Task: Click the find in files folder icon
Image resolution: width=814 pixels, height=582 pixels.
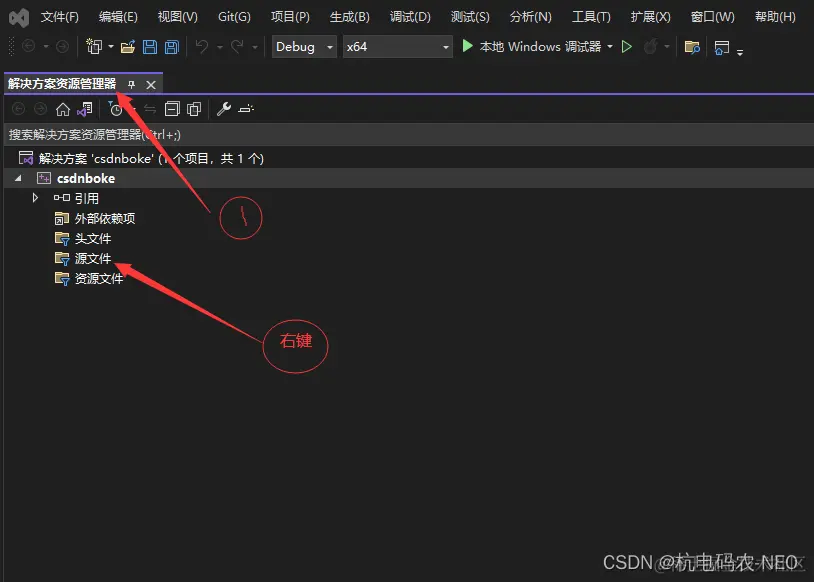Action: [692, 47]
